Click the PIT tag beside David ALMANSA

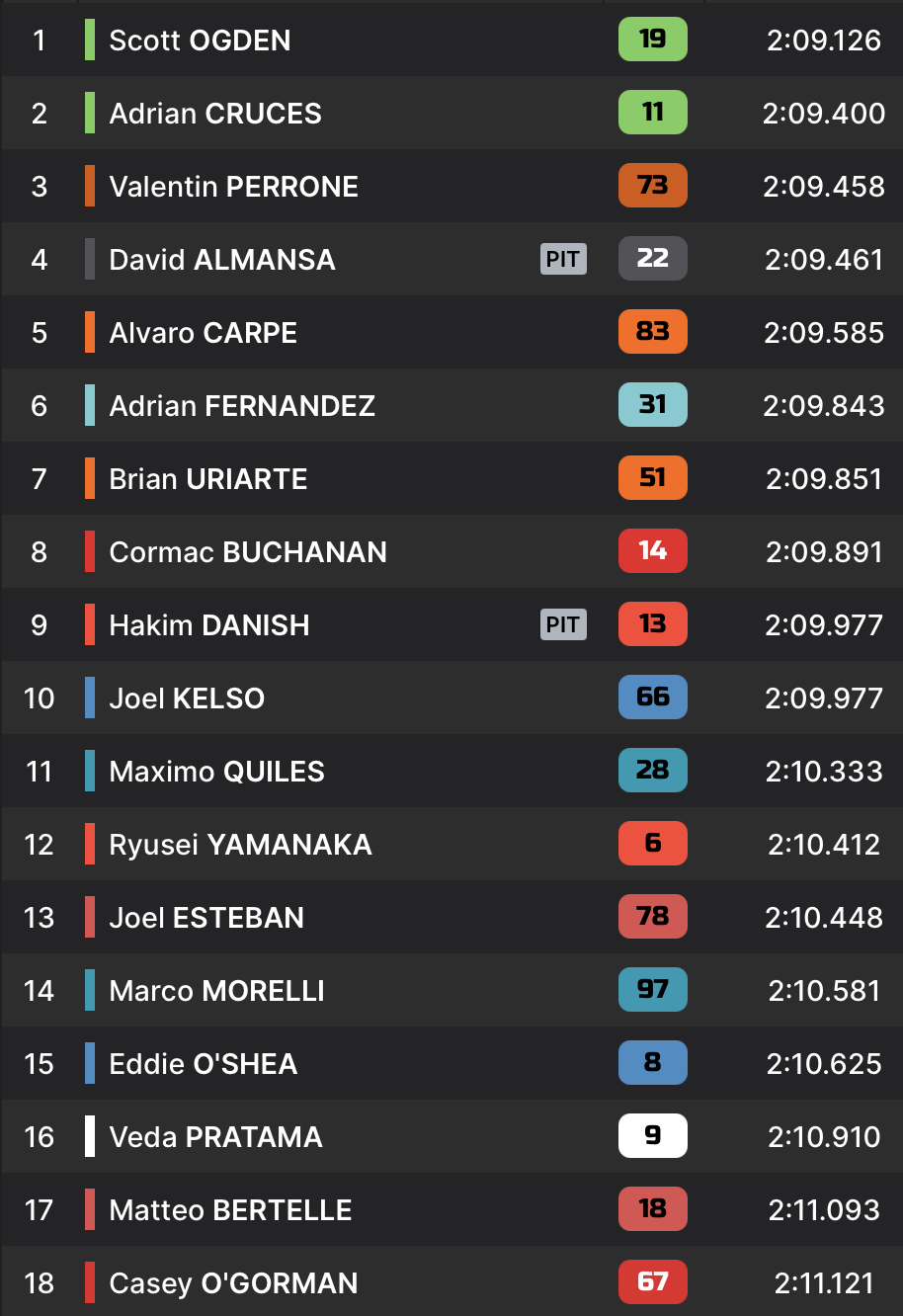click(x=563, y=259)
